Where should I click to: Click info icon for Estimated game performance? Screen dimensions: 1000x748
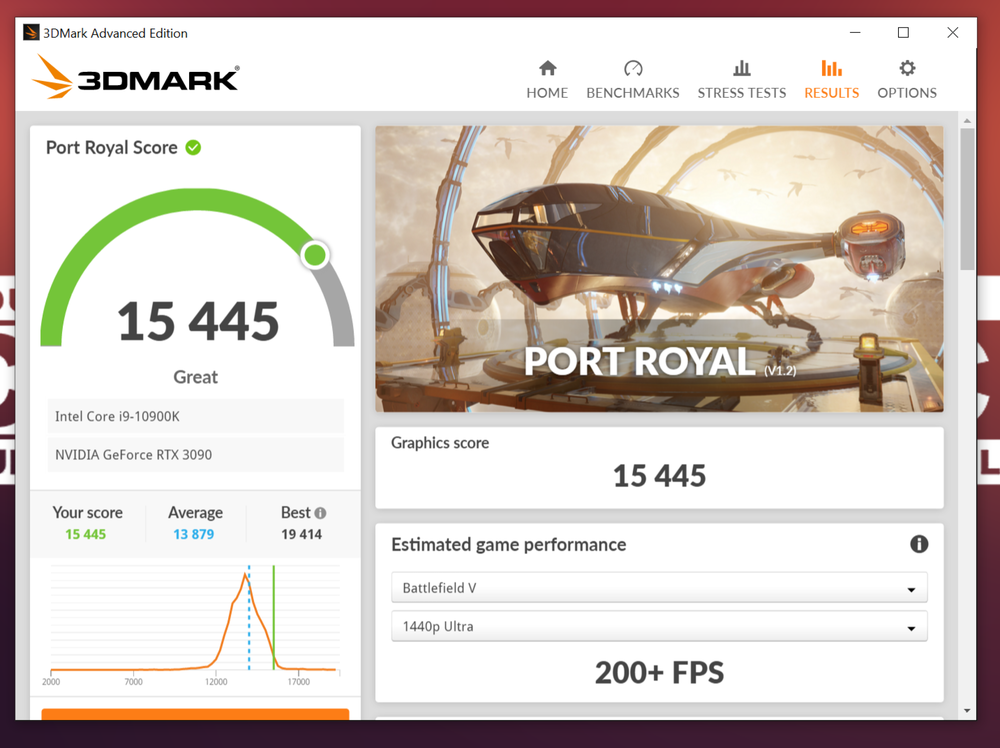919,545
